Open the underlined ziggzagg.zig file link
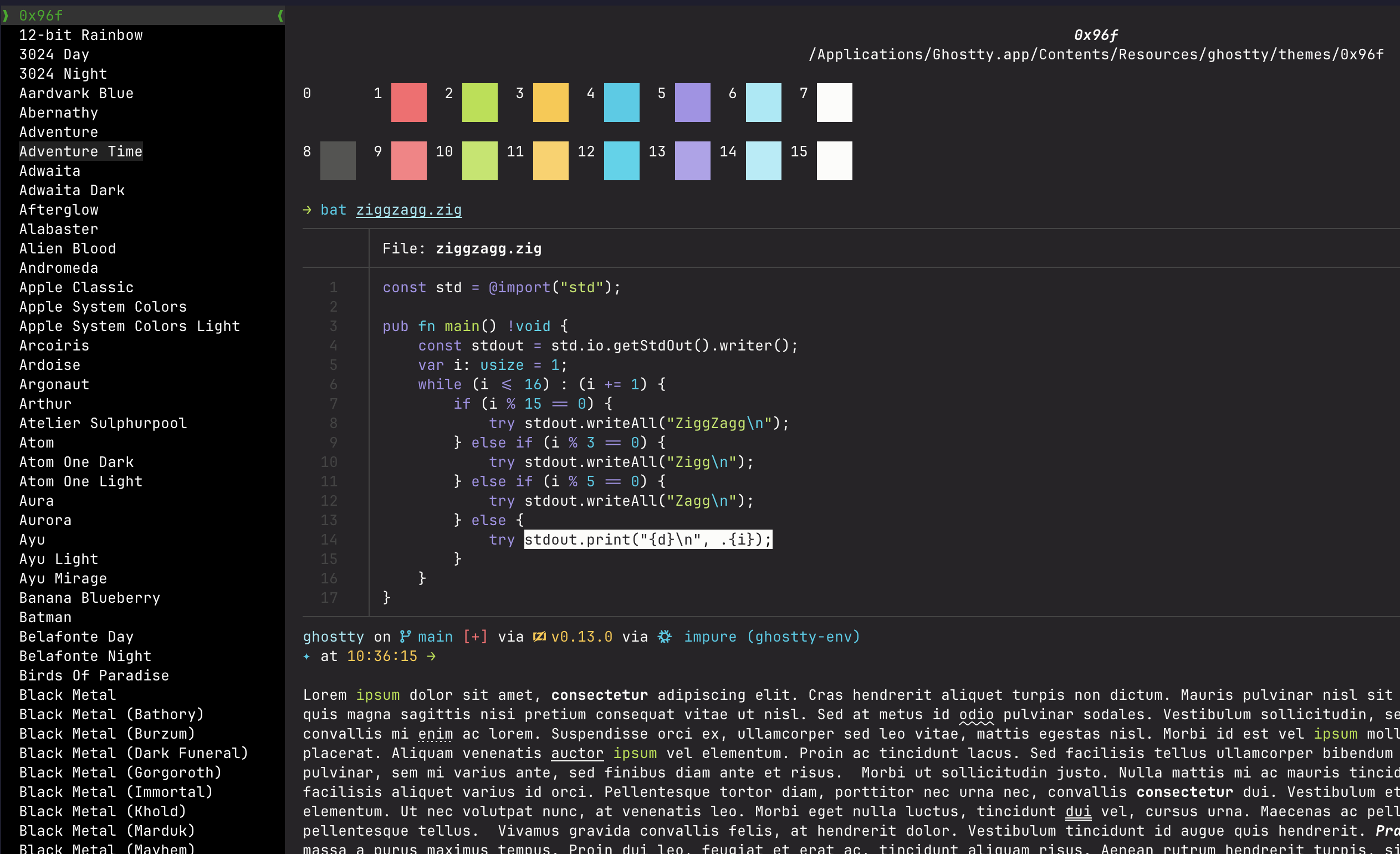This screenshot has width=1400, height=854. [x=408, y=210]
